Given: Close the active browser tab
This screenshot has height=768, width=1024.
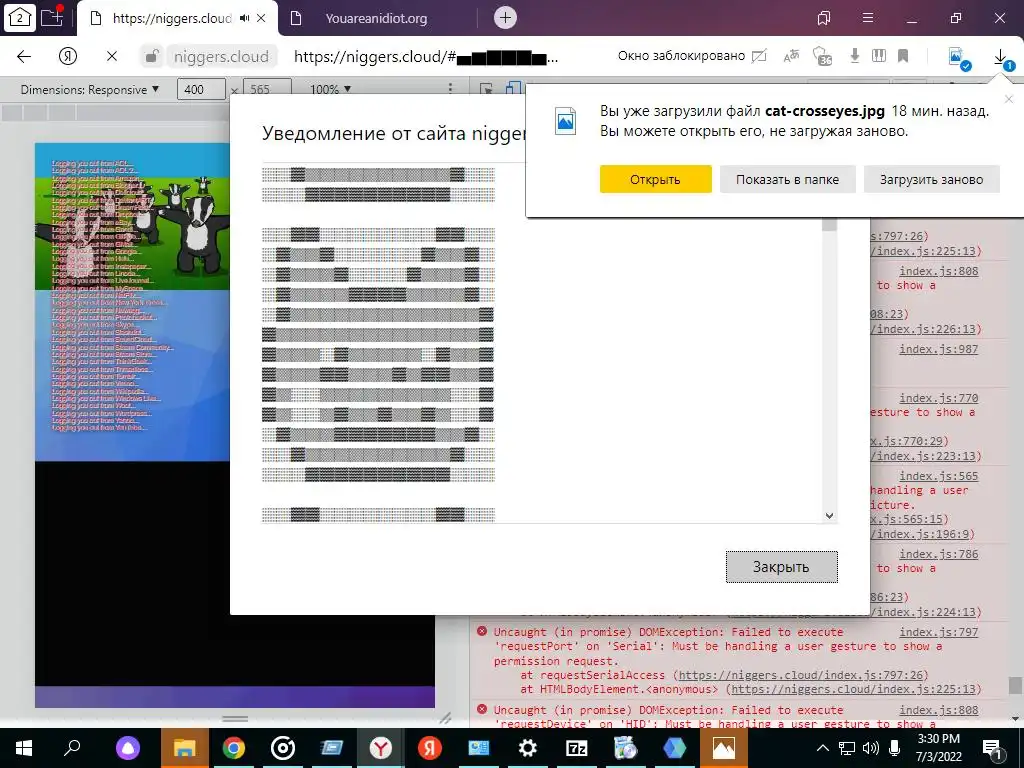Looking at the screenshot, I should [261, 18].
